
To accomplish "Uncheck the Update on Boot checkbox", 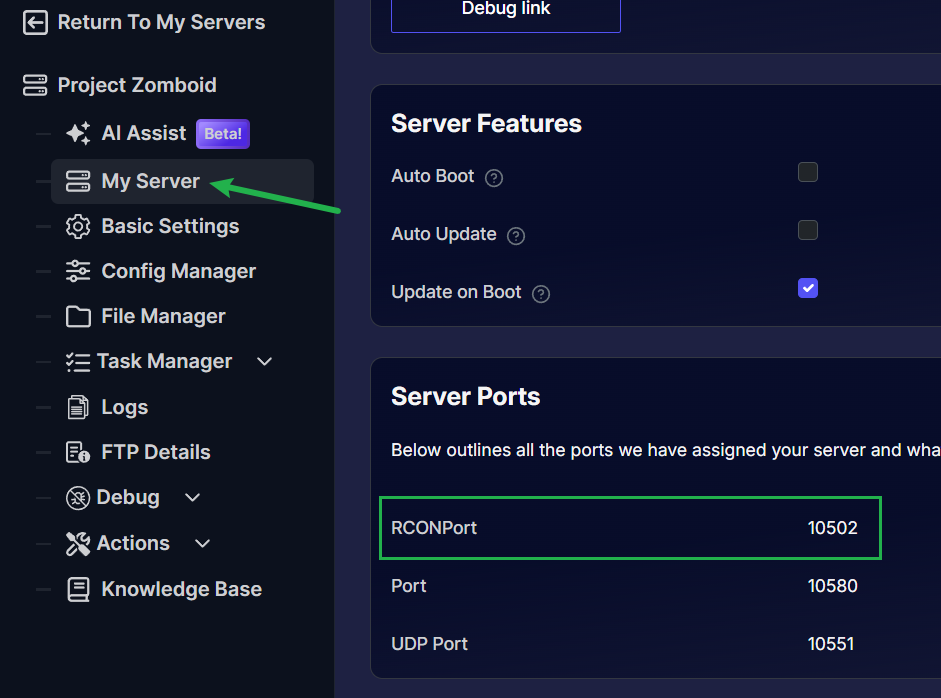I will pyautogui.click(x=808, y=288).
